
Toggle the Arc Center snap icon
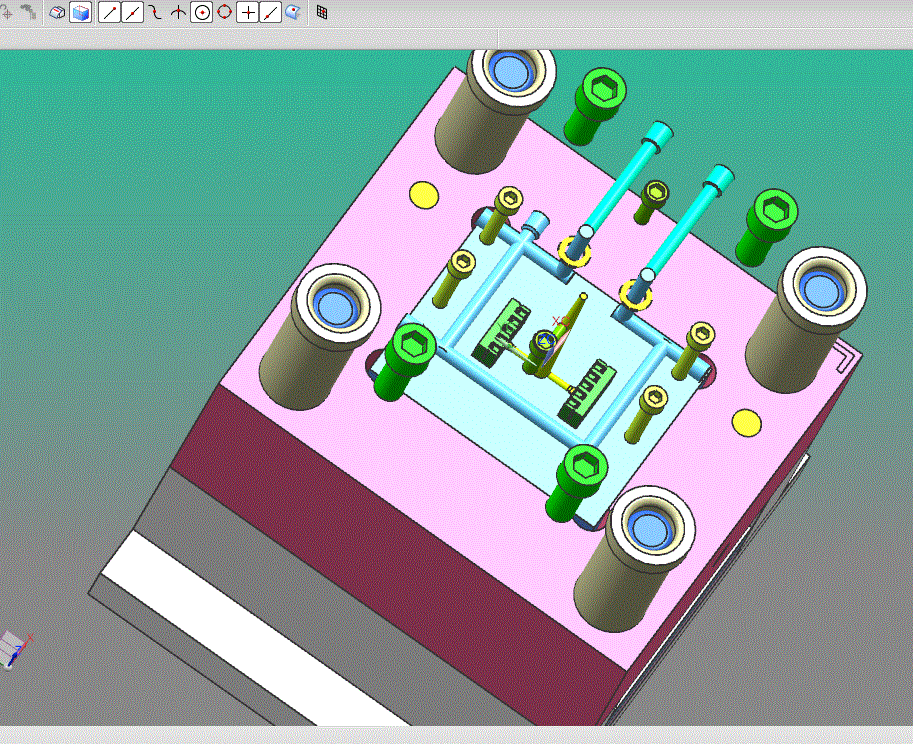(201, 12)
